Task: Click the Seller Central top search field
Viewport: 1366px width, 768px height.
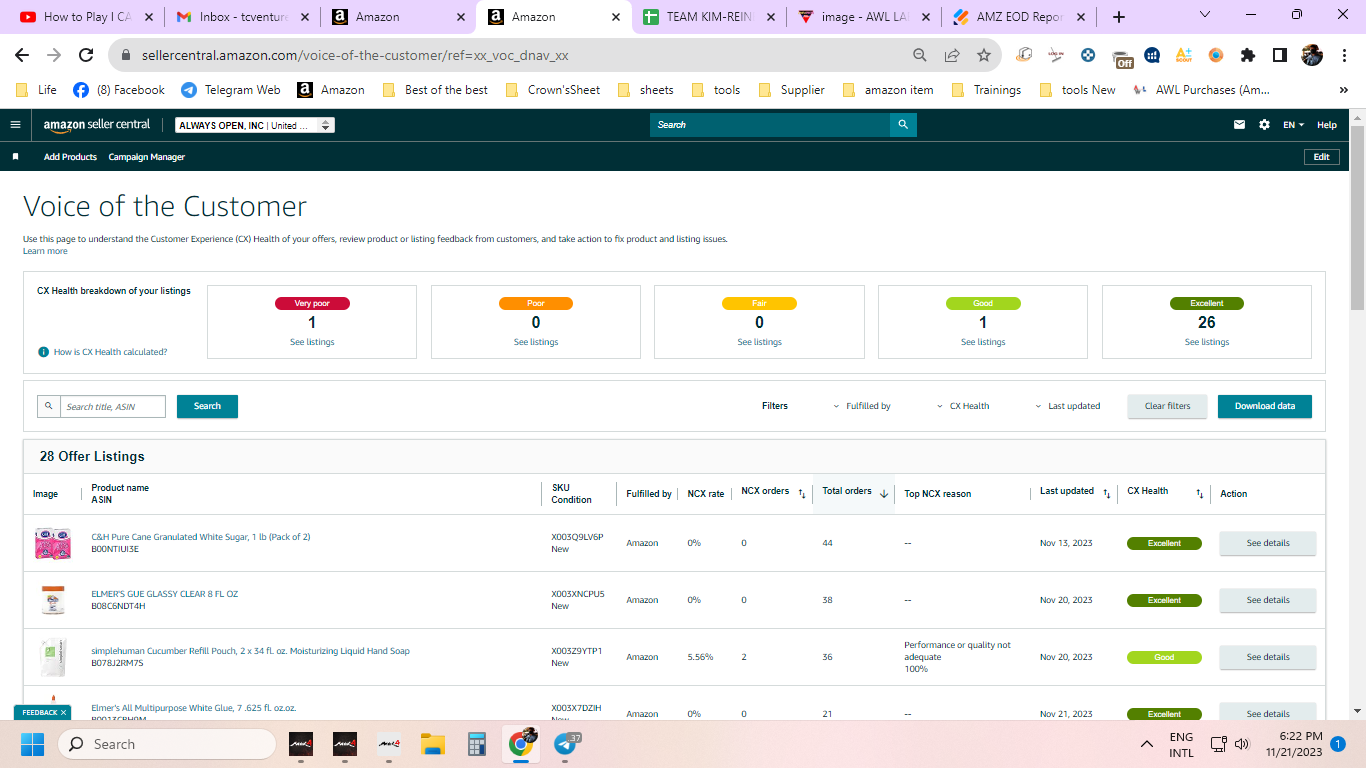Action: tap(770, 125)
